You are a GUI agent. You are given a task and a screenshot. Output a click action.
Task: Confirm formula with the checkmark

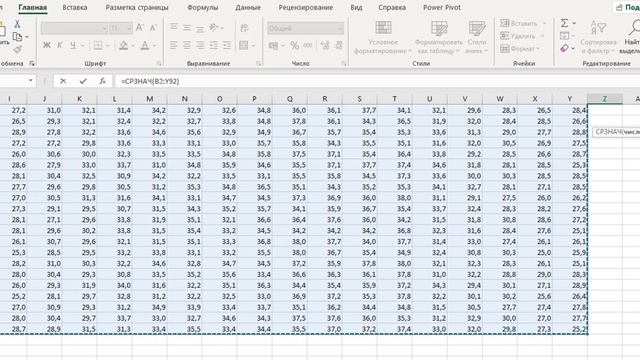coord(83,81)
